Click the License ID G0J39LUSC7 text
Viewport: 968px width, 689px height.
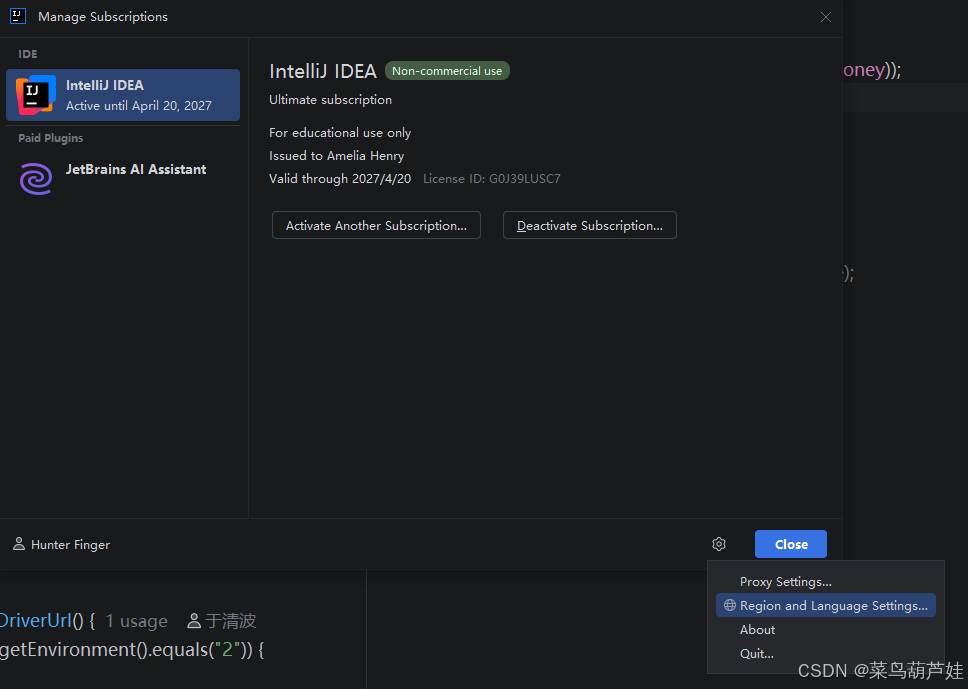tap(492, 178)
